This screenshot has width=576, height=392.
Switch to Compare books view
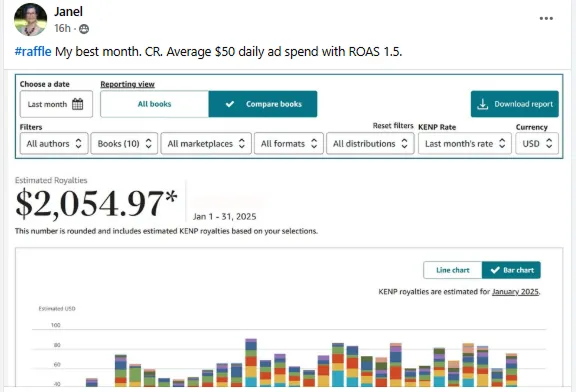point(263,104)
